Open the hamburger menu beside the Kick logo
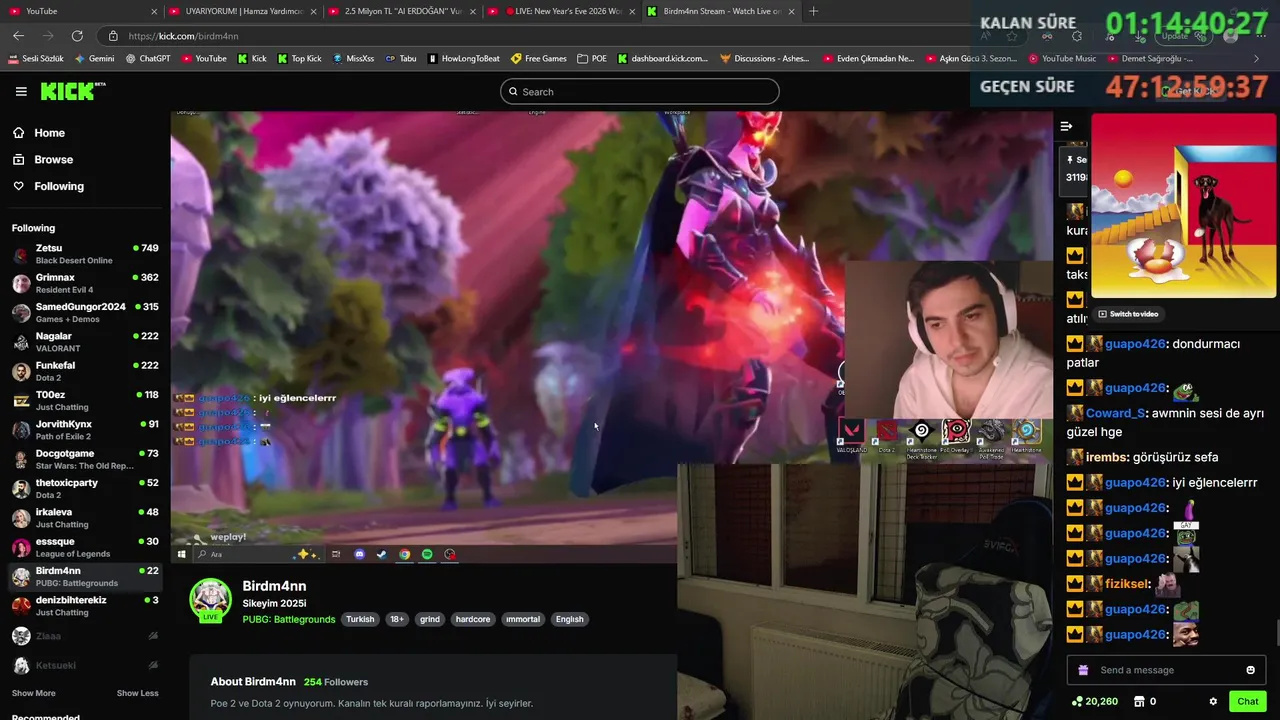The height and width of the screenshot is (720, 1280). 21,91
